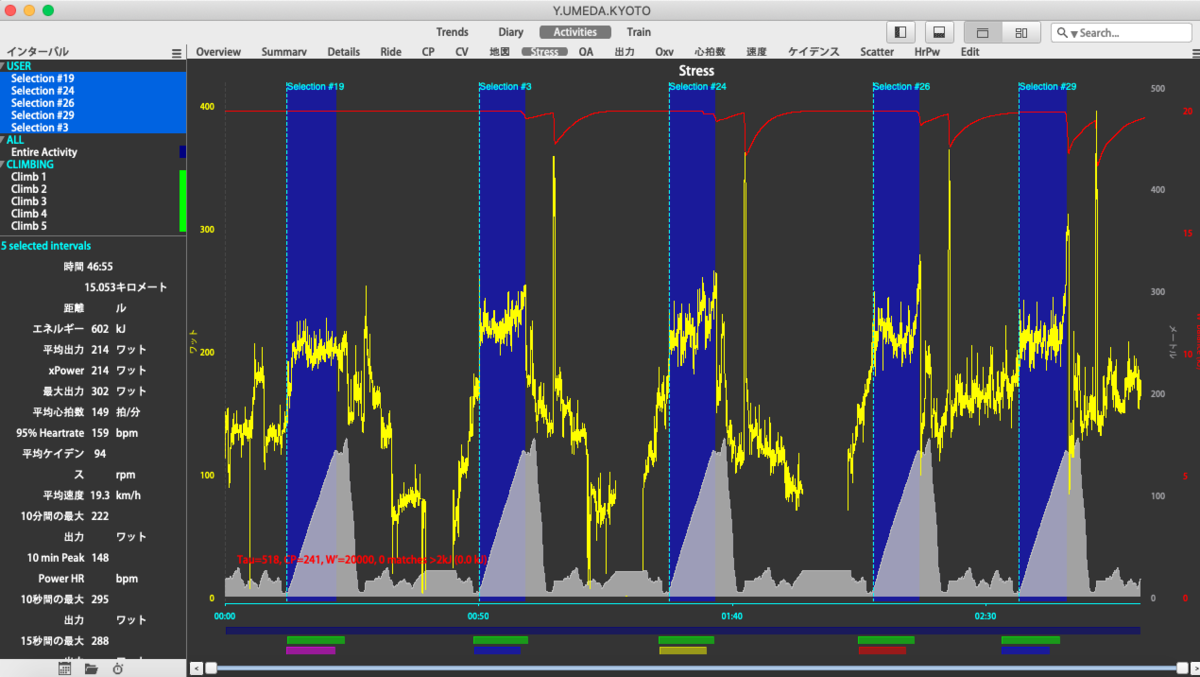
Task: Open the HrPw chart tab
Action: point(927,52)
